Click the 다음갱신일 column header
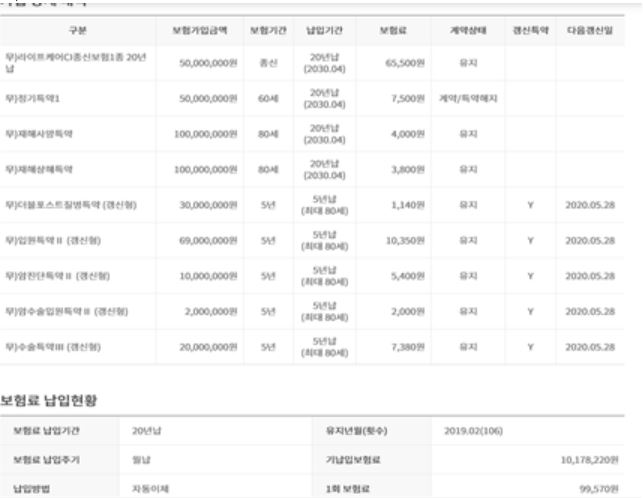The image size is (643, 498). [590, 30]
